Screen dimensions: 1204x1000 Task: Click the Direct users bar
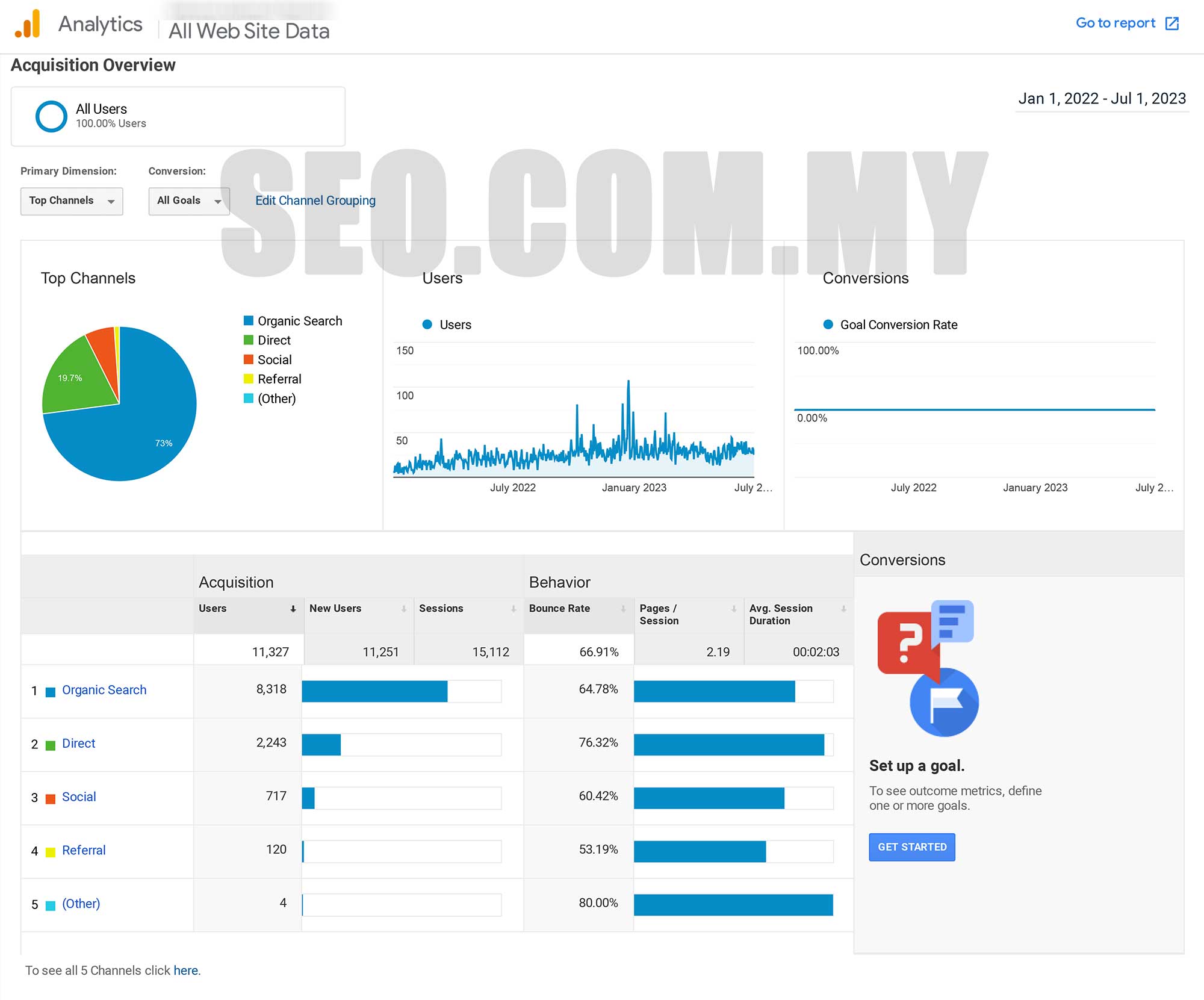click(x=321, y=745)
